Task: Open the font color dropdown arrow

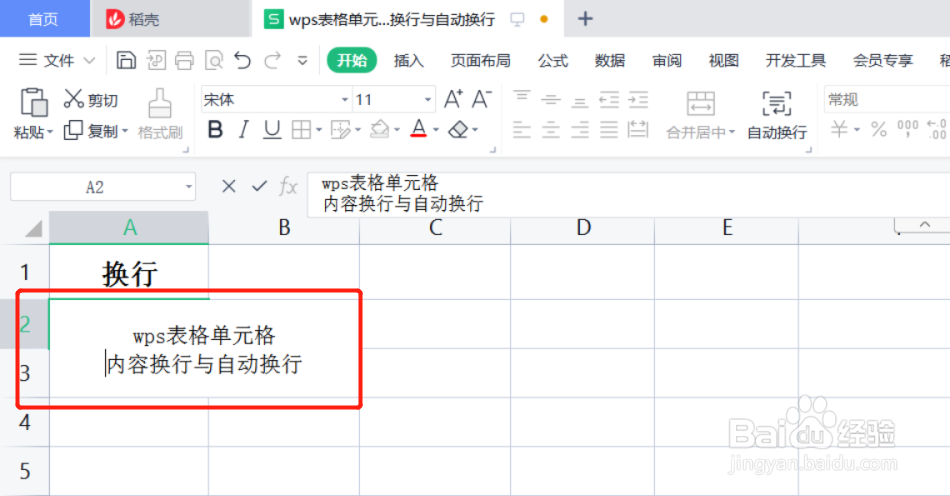Action: 436,130
